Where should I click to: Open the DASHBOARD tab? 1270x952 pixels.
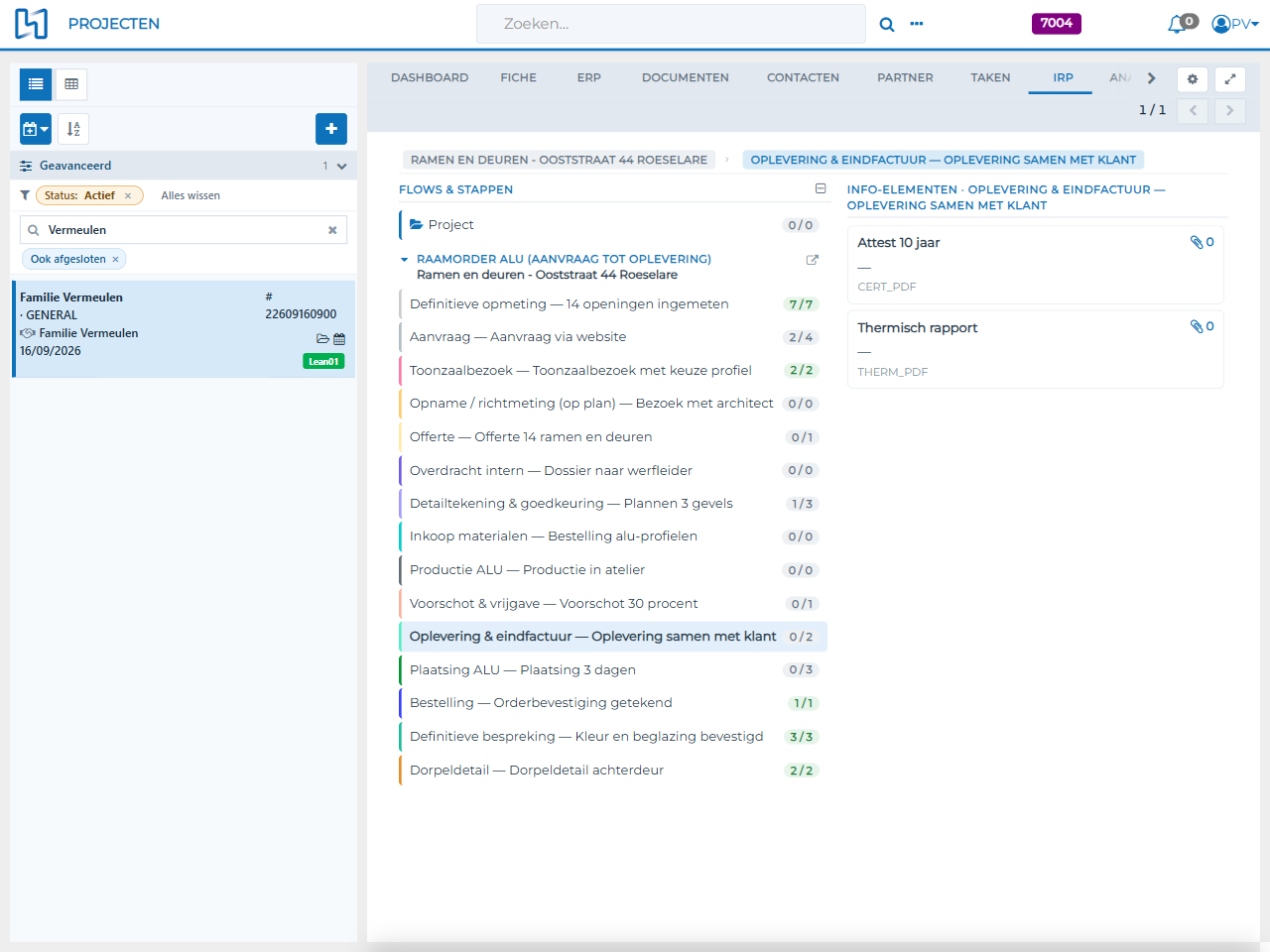point(430,77)
